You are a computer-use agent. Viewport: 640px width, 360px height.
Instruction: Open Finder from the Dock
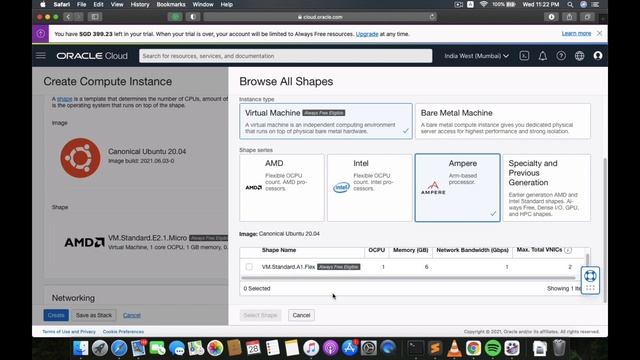click(x=80, y=348)
